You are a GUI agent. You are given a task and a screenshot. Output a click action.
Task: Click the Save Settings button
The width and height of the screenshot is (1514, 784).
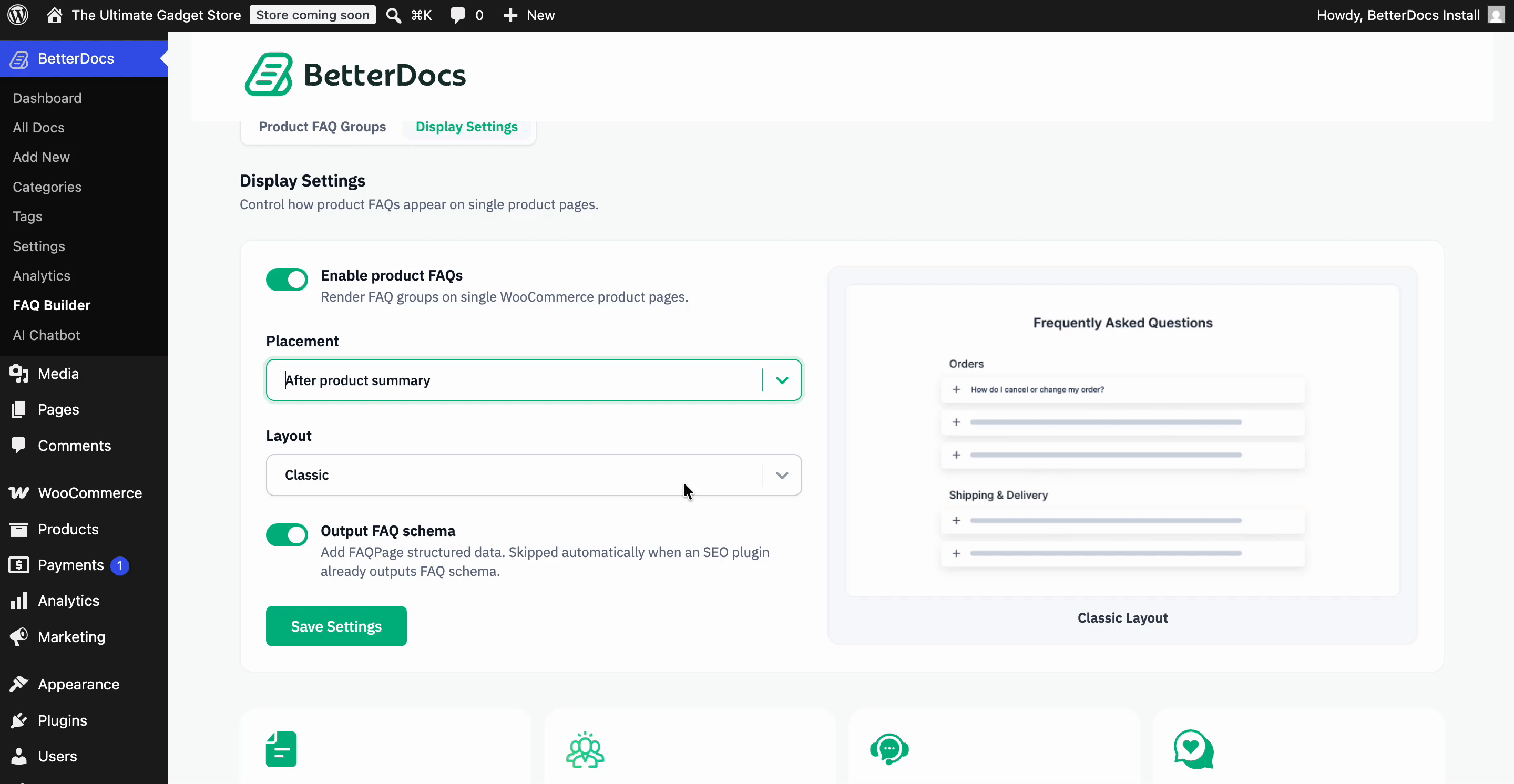pos(336,626)
